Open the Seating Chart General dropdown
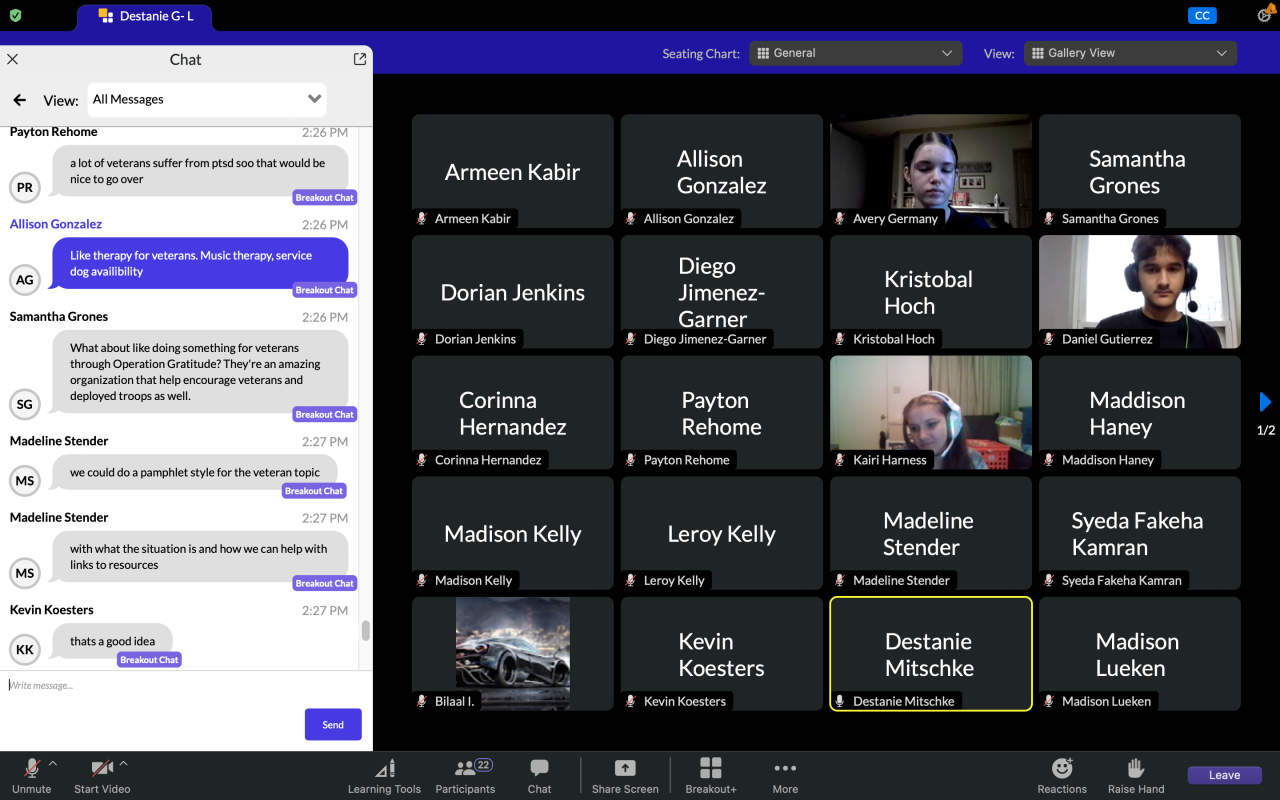This screenshot has width=1280, height=800. click(855, 53)
